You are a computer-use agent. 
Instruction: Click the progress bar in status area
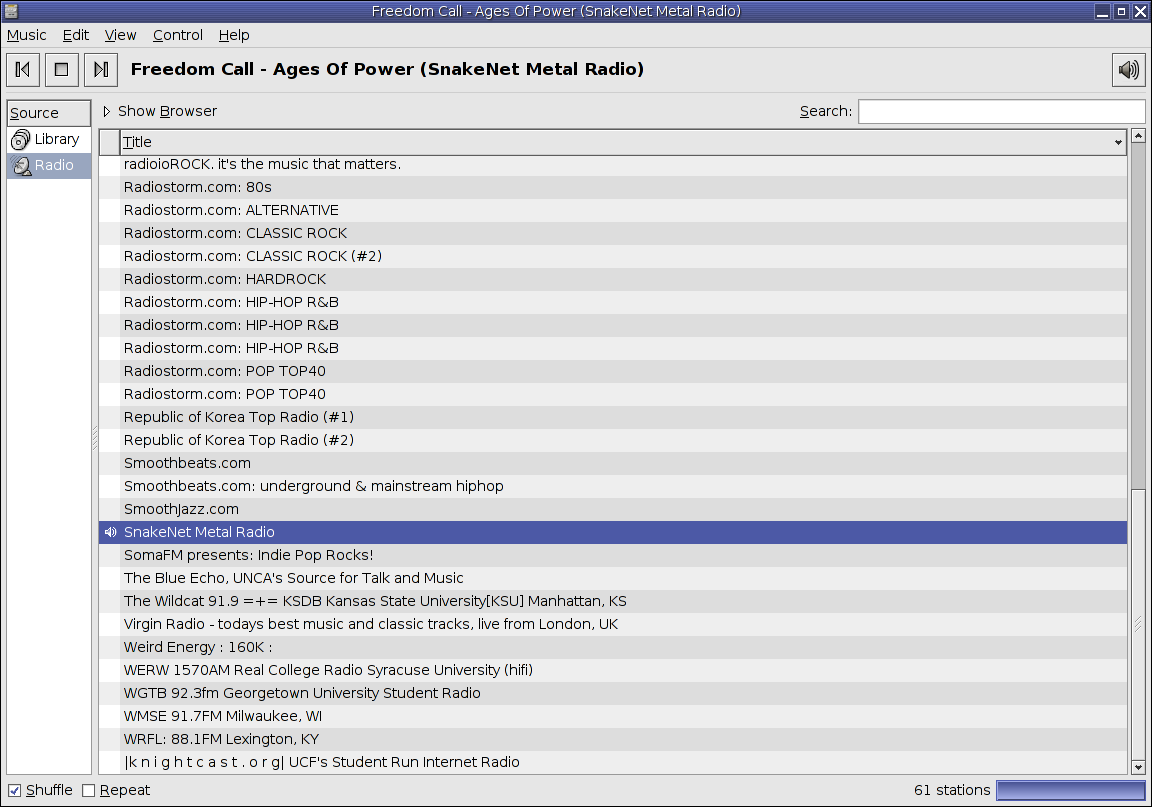[x=1071, y=790]
